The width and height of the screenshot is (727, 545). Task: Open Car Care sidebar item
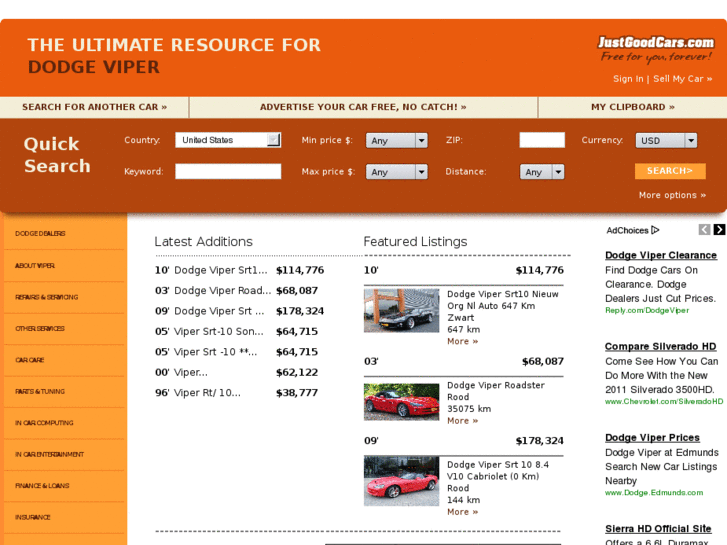pyautogui.click(x=30, y=360)
